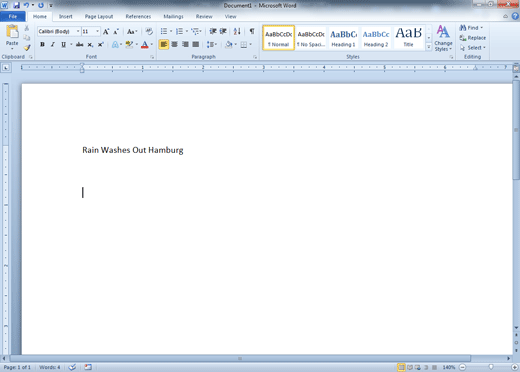Select Align Text Right
The width and height of the screenshot is (520, 372).
(x=185, y=44)
